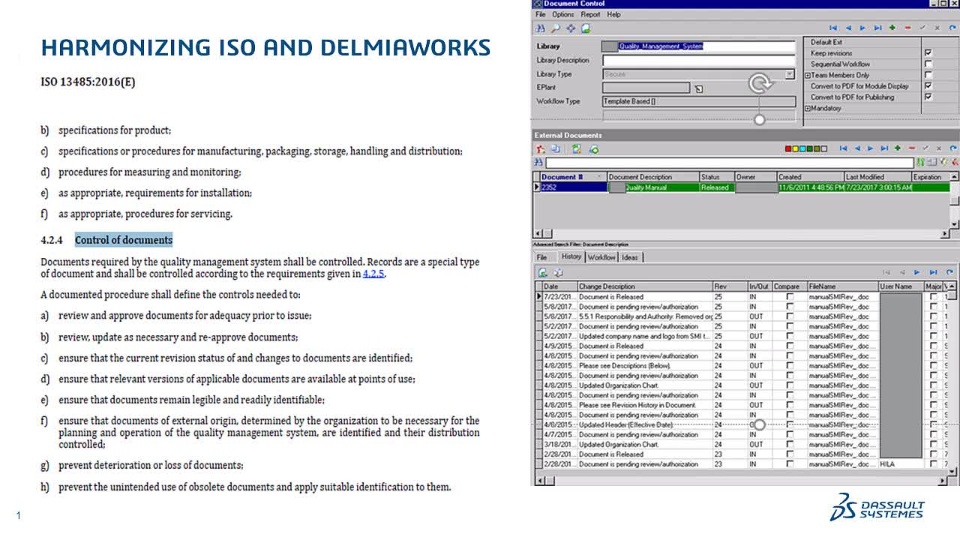This screenshot has width=960, height=540.
Task: Refresh the History list
Action: [x=950, y=272]
